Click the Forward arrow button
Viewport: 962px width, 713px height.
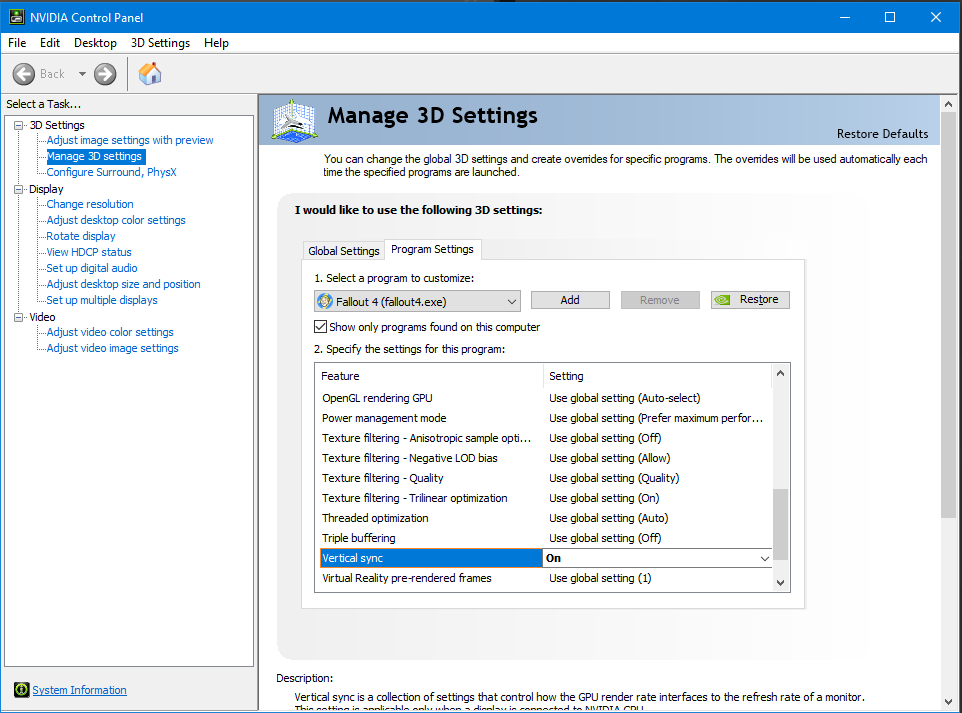(105, 74)
